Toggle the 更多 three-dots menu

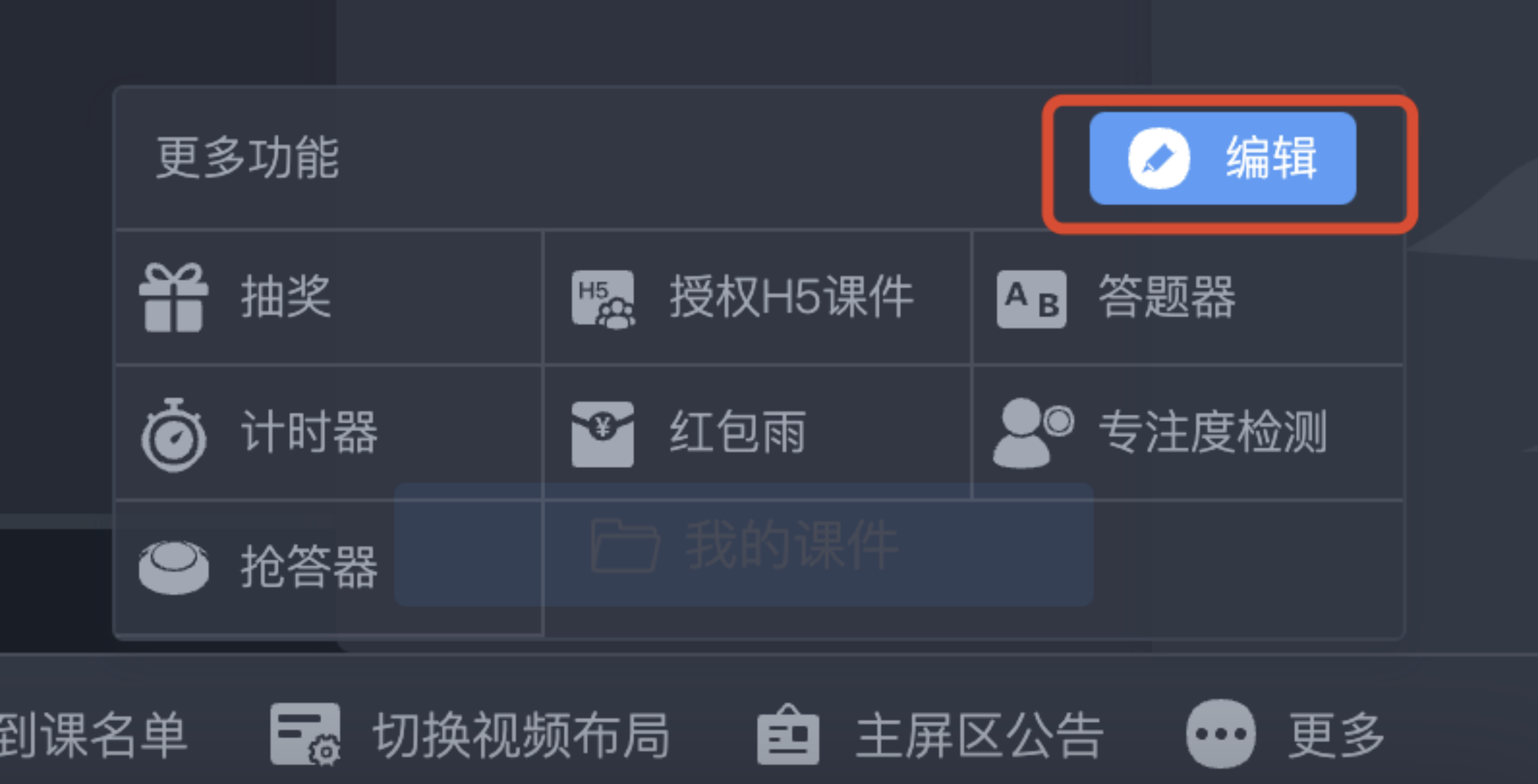(1286, 734)
